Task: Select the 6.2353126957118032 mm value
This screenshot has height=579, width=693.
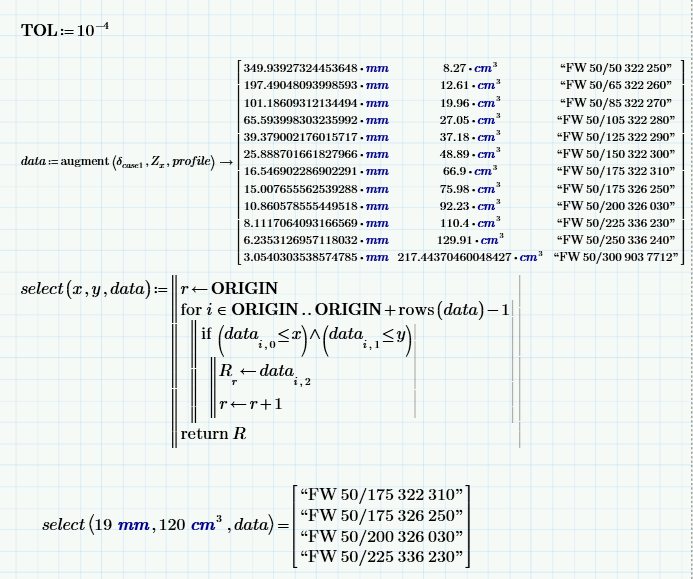Action: [x=316, y=240]
